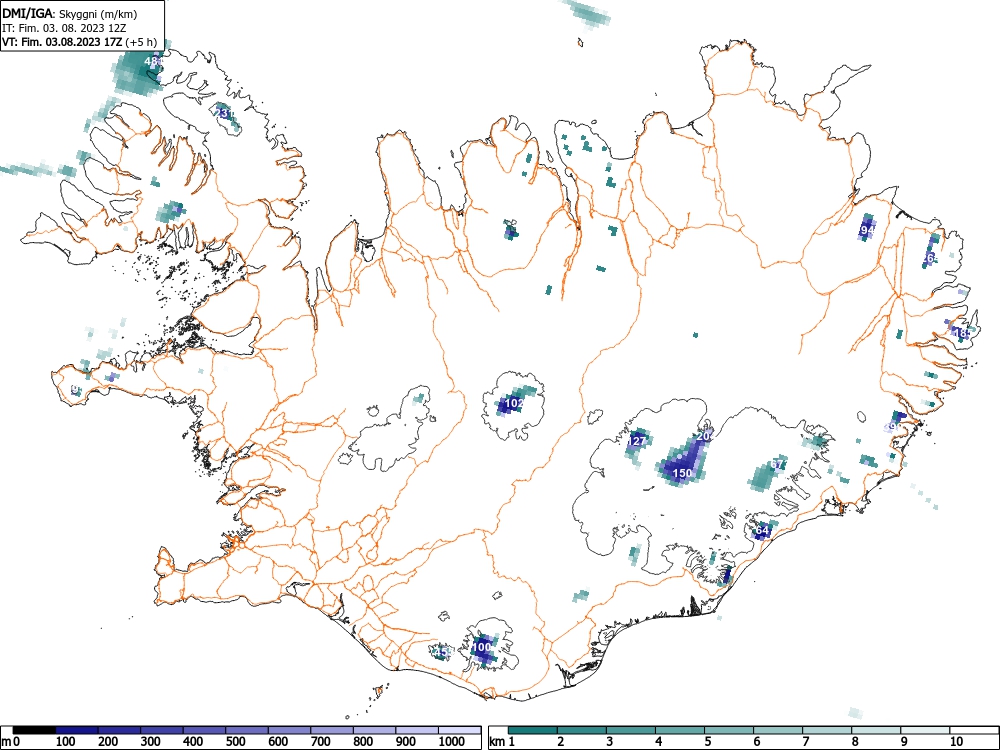1000x750 pixels.
Task: Click the 4–5 km legend color segment
Action: 680,730
